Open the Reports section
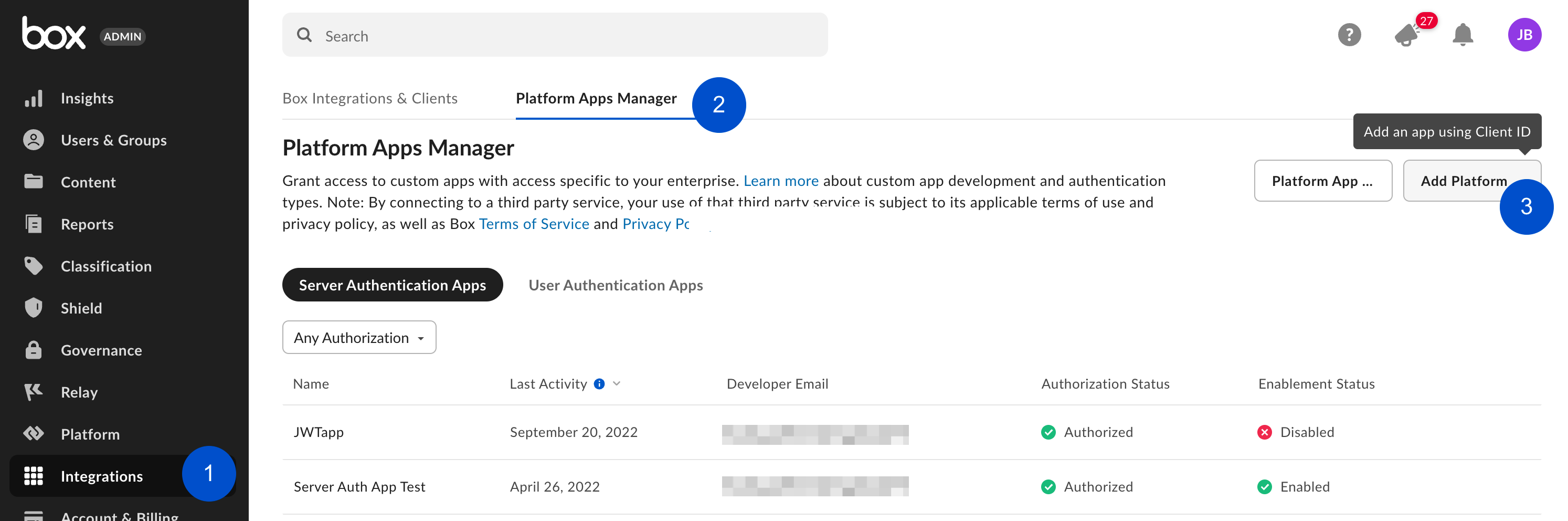 (x=86, y=224)
